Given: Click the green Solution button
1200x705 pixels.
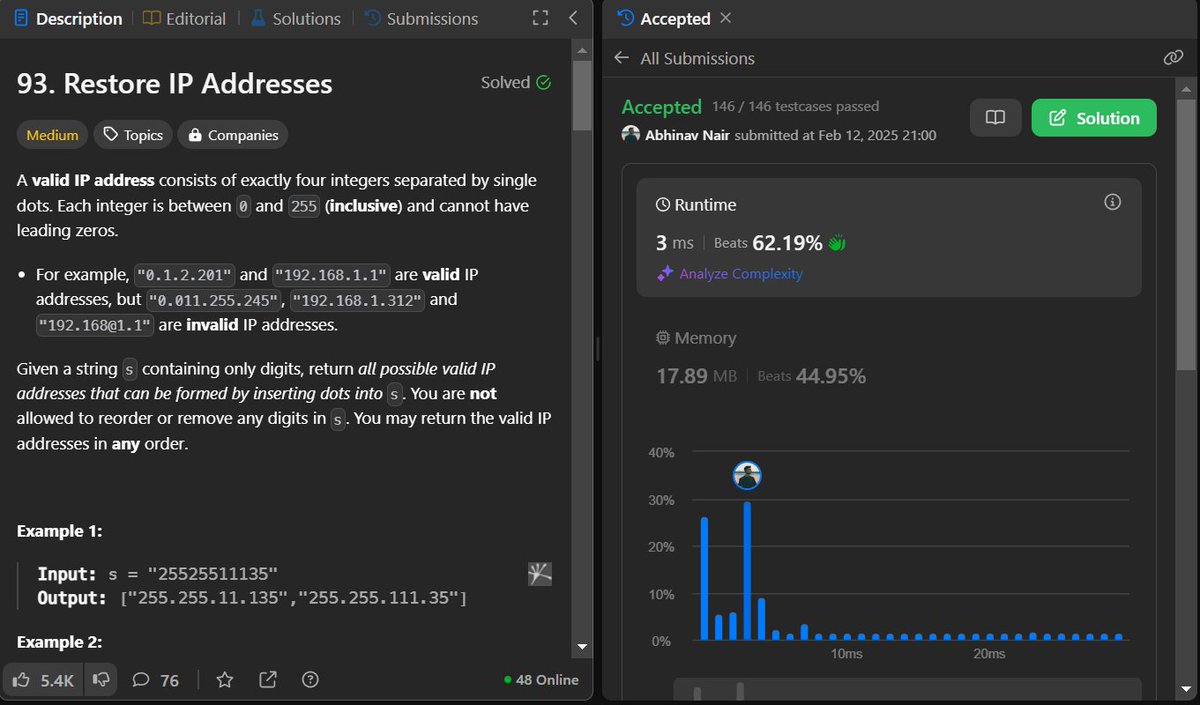Looking at the screenshot, I should click(x=1094, y=118).
